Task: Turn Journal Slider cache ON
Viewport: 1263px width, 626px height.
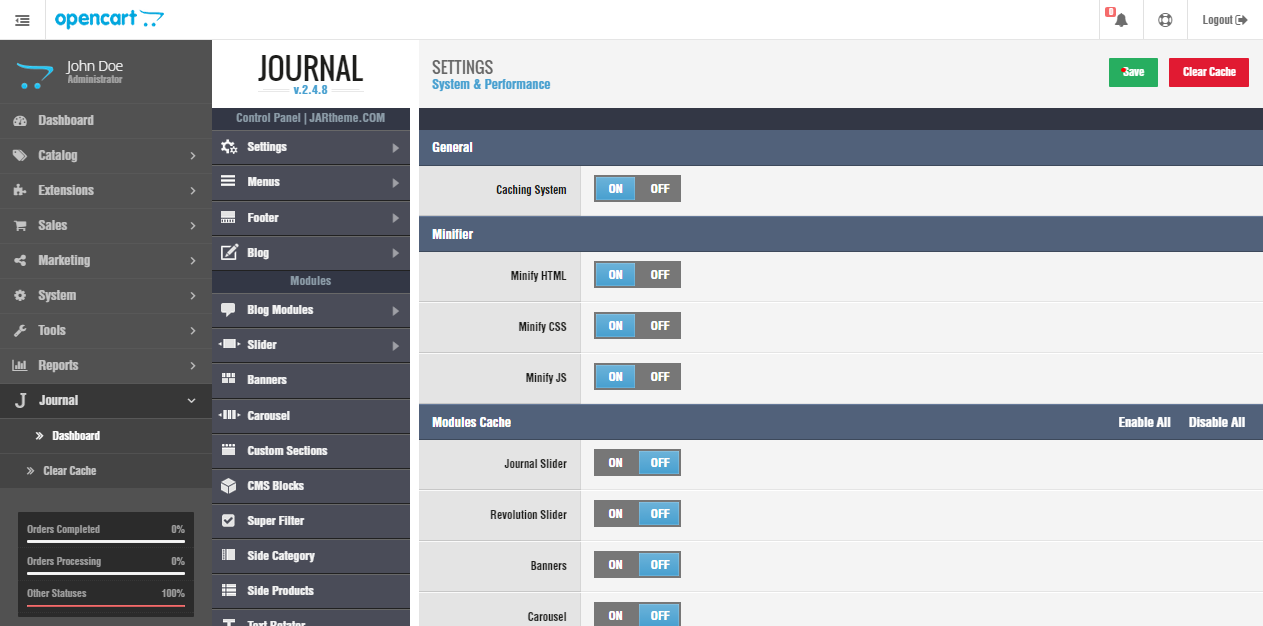Action: point(616,463)
